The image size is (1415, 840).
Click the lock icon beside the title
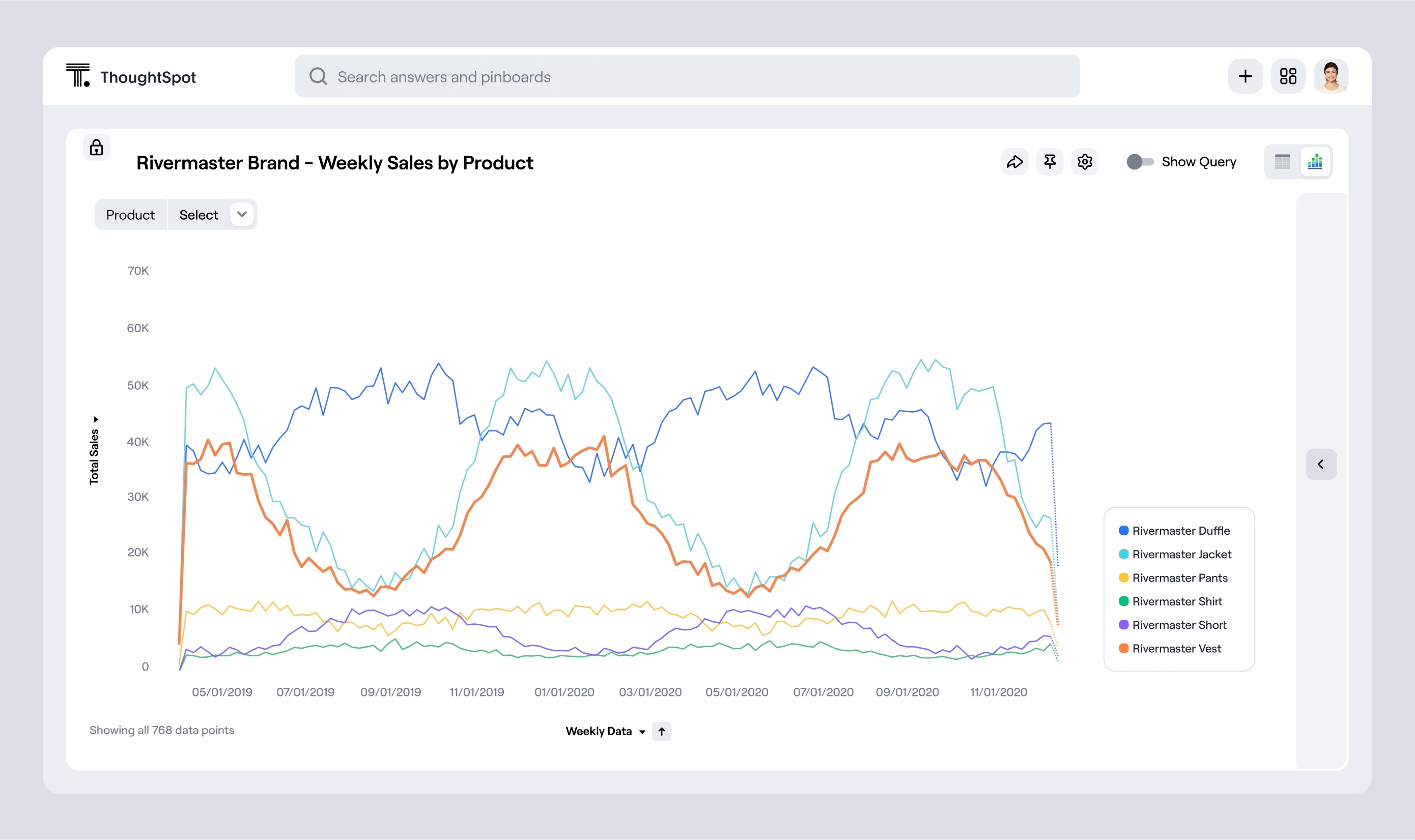pos(97,148)
